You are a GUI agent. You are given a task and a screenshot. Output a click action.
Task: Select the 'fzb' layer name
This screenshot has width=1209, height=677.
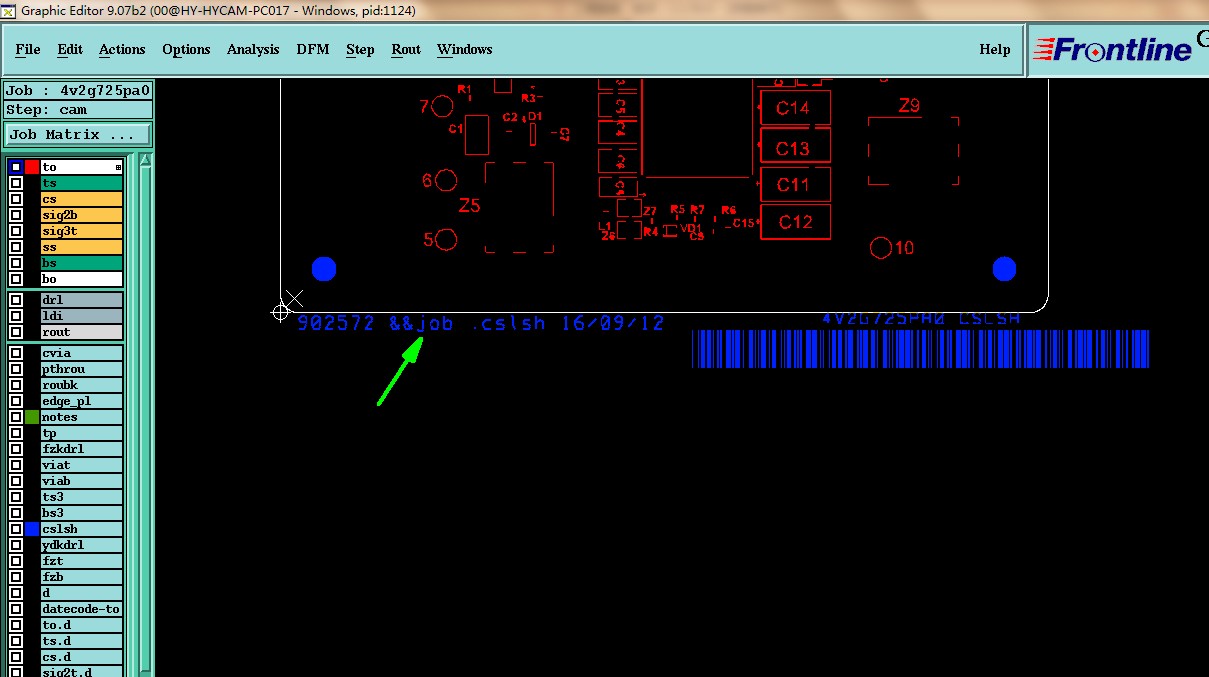[82, 577]
